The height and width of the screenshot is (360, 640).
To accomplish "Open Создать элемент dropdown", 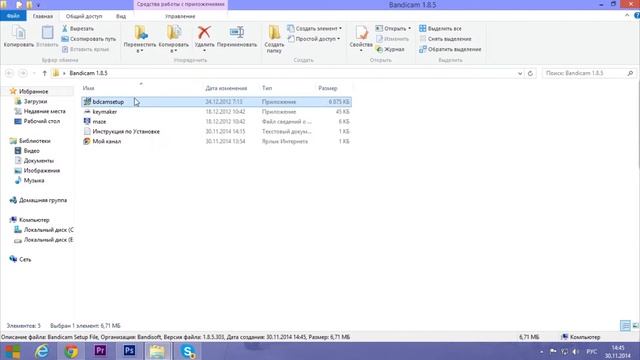I will pos(314,29).
